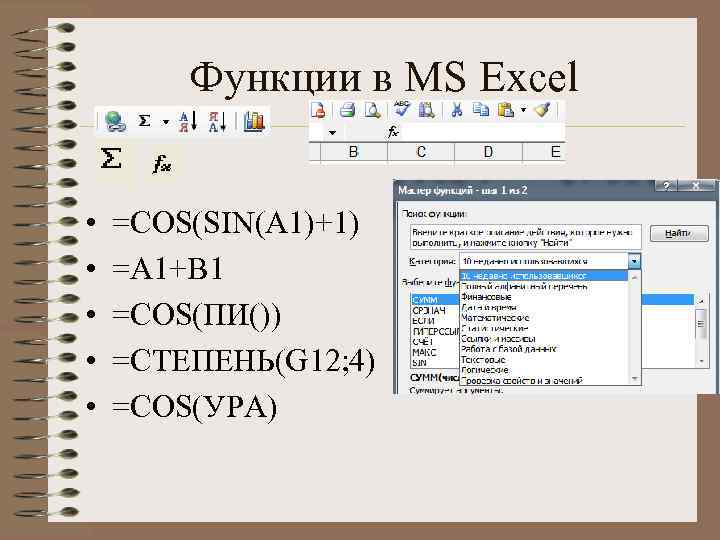
Task: Select column header D
Action: [488, 152]
